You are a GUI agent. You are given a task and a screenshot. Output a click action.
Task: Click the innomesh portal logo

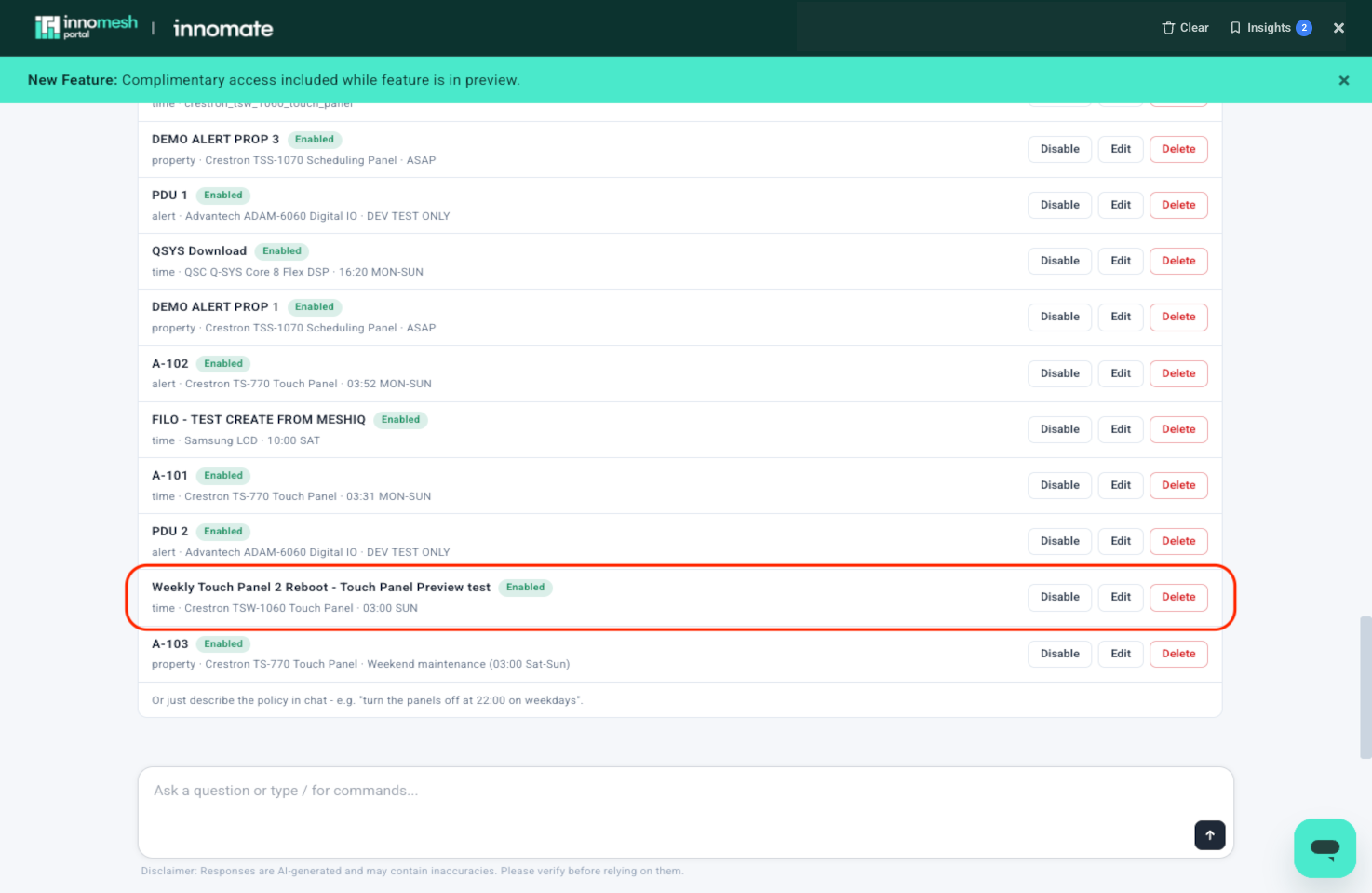(86, 28)
